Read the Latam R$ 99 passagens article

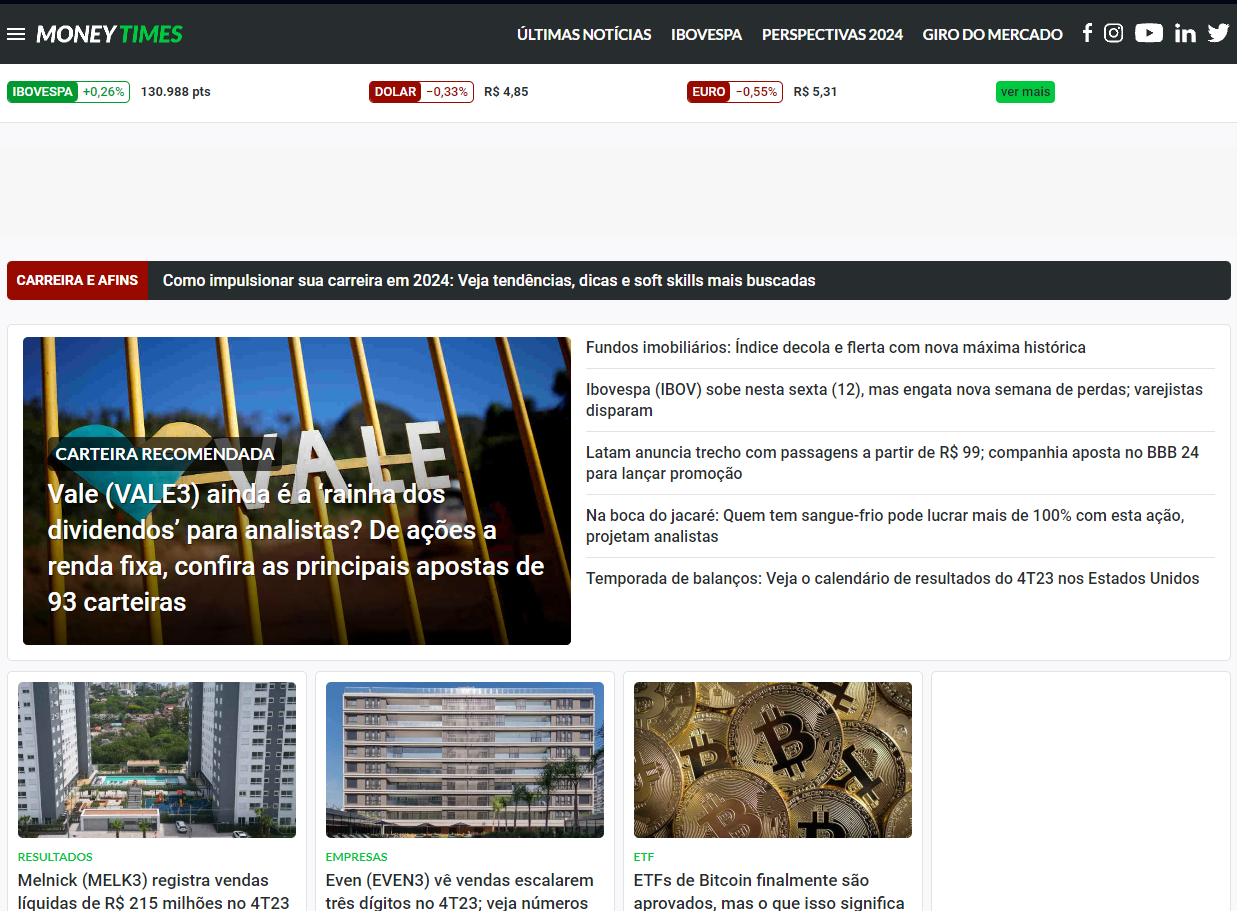[x=891, y=463]
